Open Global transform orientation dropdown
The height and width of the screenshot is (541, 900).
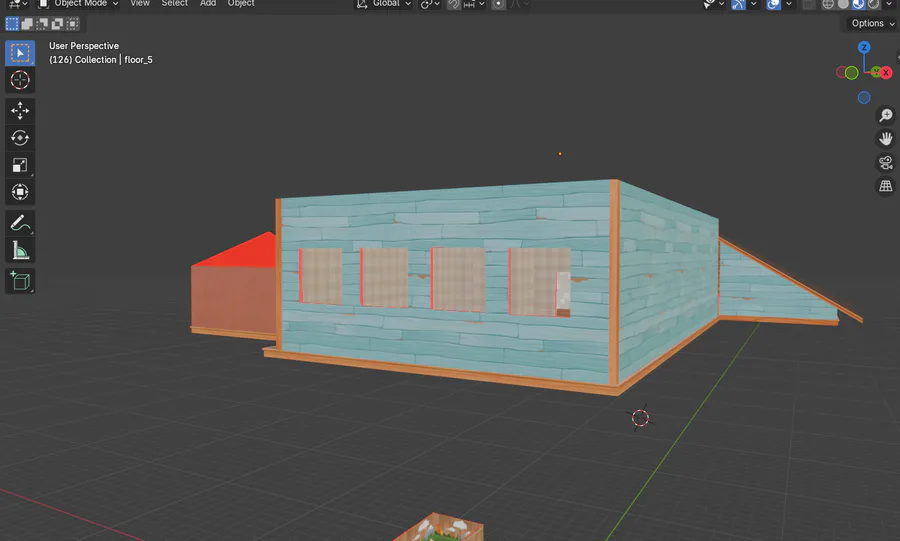pos(383,3)
